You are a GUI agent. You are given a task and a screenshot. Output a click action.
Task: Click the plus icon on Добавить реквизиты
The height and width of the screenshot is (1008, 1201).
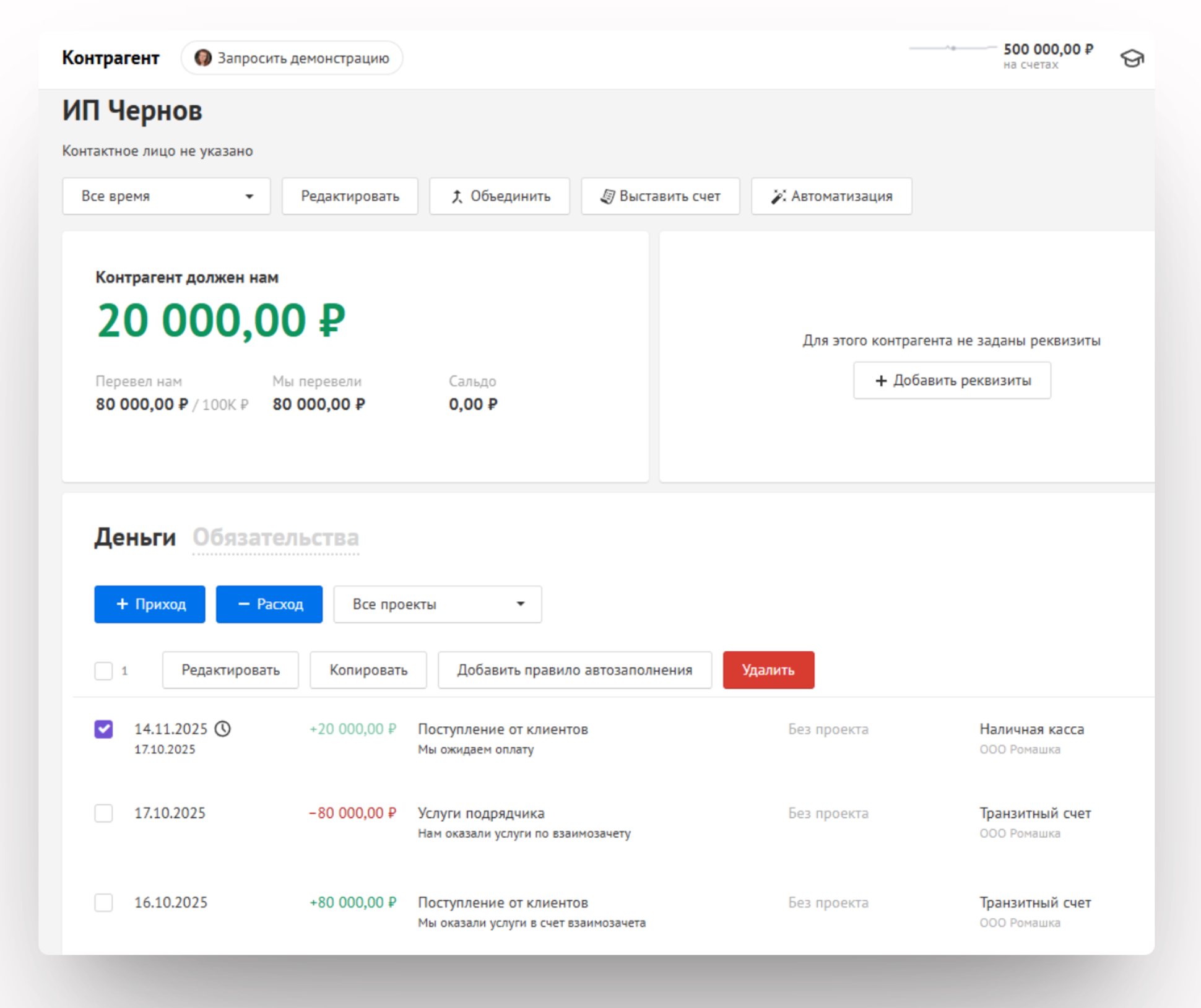[x=880, y=380]
